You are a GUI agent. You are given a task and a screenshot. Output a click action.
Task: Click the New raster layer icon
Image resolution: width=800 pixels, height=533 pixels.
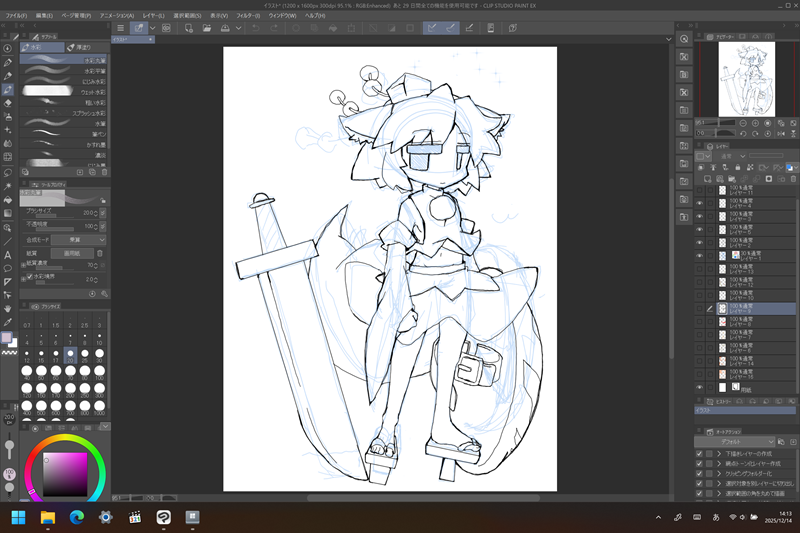707,179
